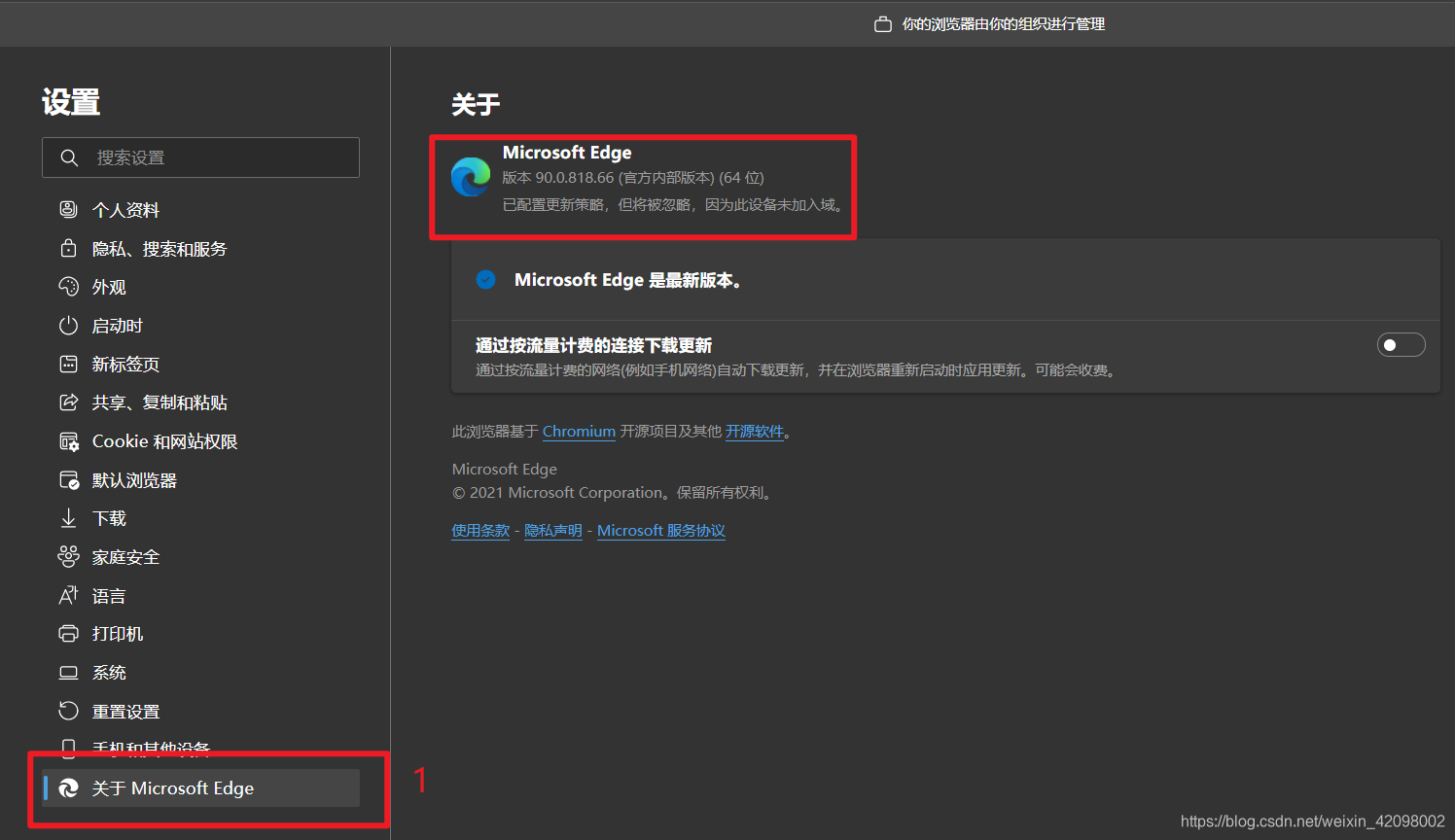Open the 使用条款 link

click(x=480, y=530)
